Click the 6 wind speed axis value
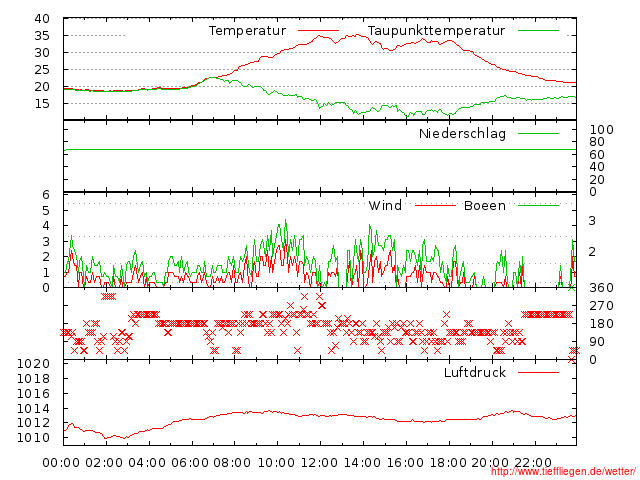 coord(46,195)
